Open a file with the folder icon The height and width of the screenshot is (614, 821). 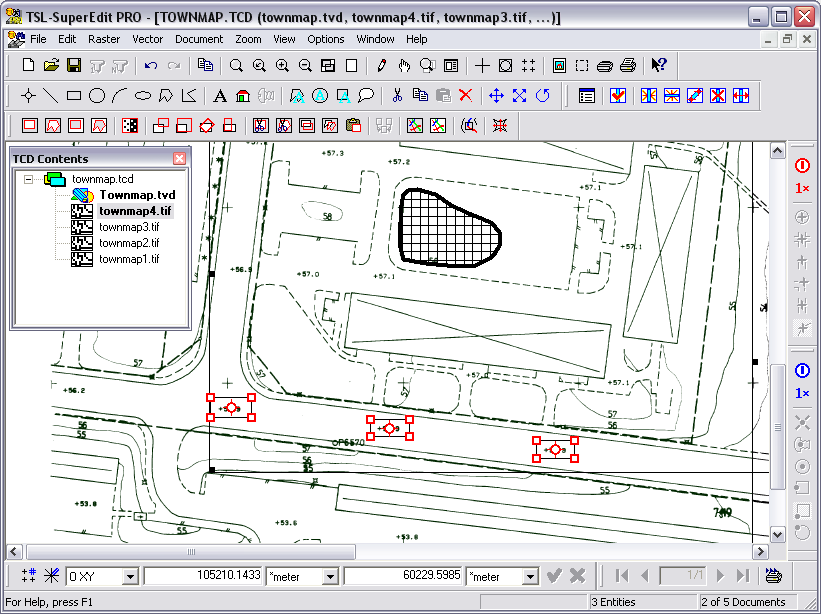(51, 65)
